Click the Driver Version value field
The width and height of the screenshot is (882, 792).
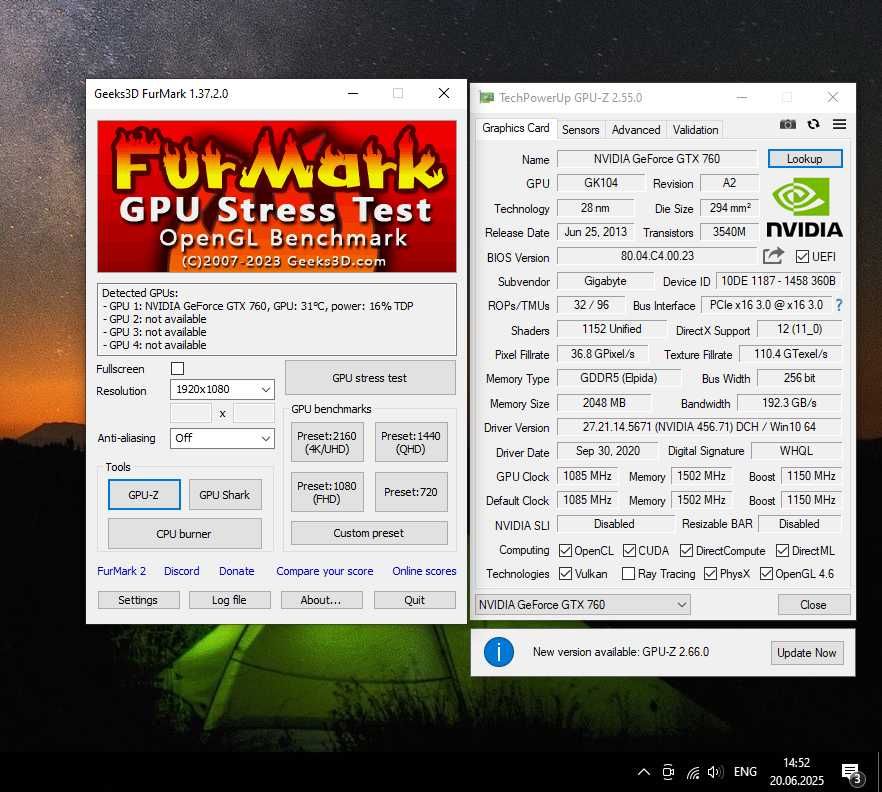point(699,427)
